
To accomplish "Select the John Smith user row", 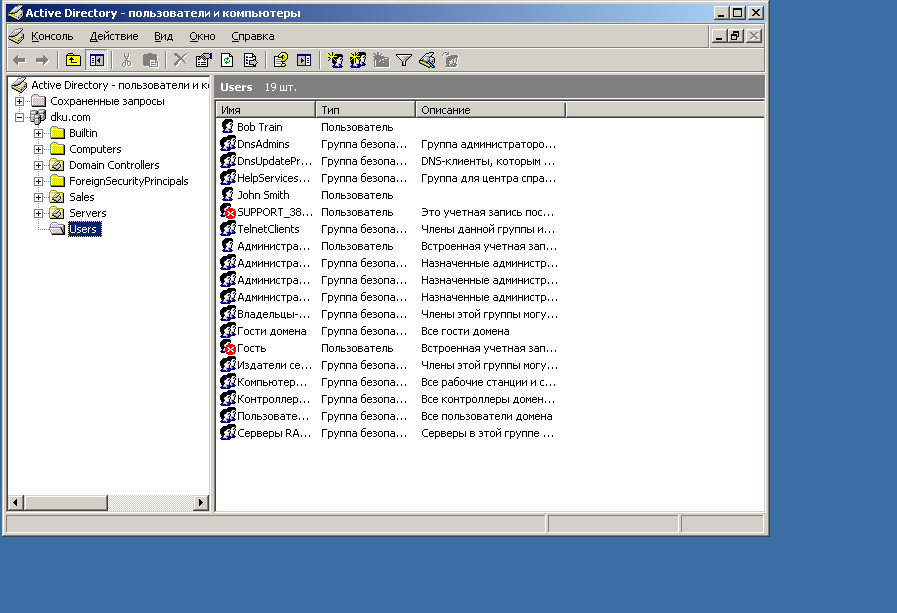I will 388,195.
